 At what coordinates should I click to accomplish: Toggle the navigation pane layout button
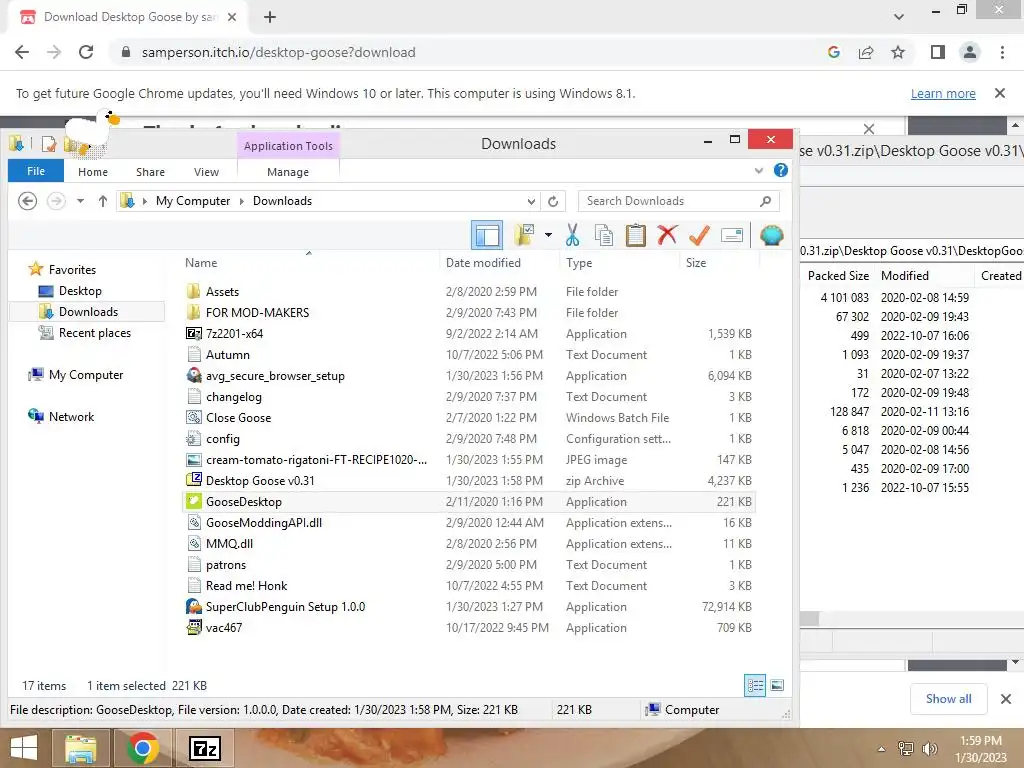pos(487,235)
